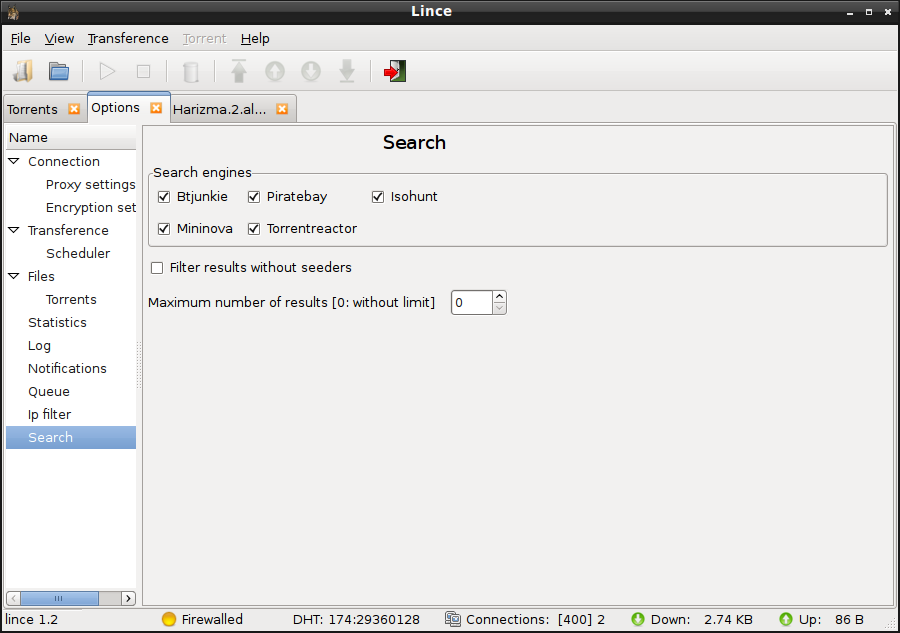Collapse the Transference tree node

tap(14, 230)
